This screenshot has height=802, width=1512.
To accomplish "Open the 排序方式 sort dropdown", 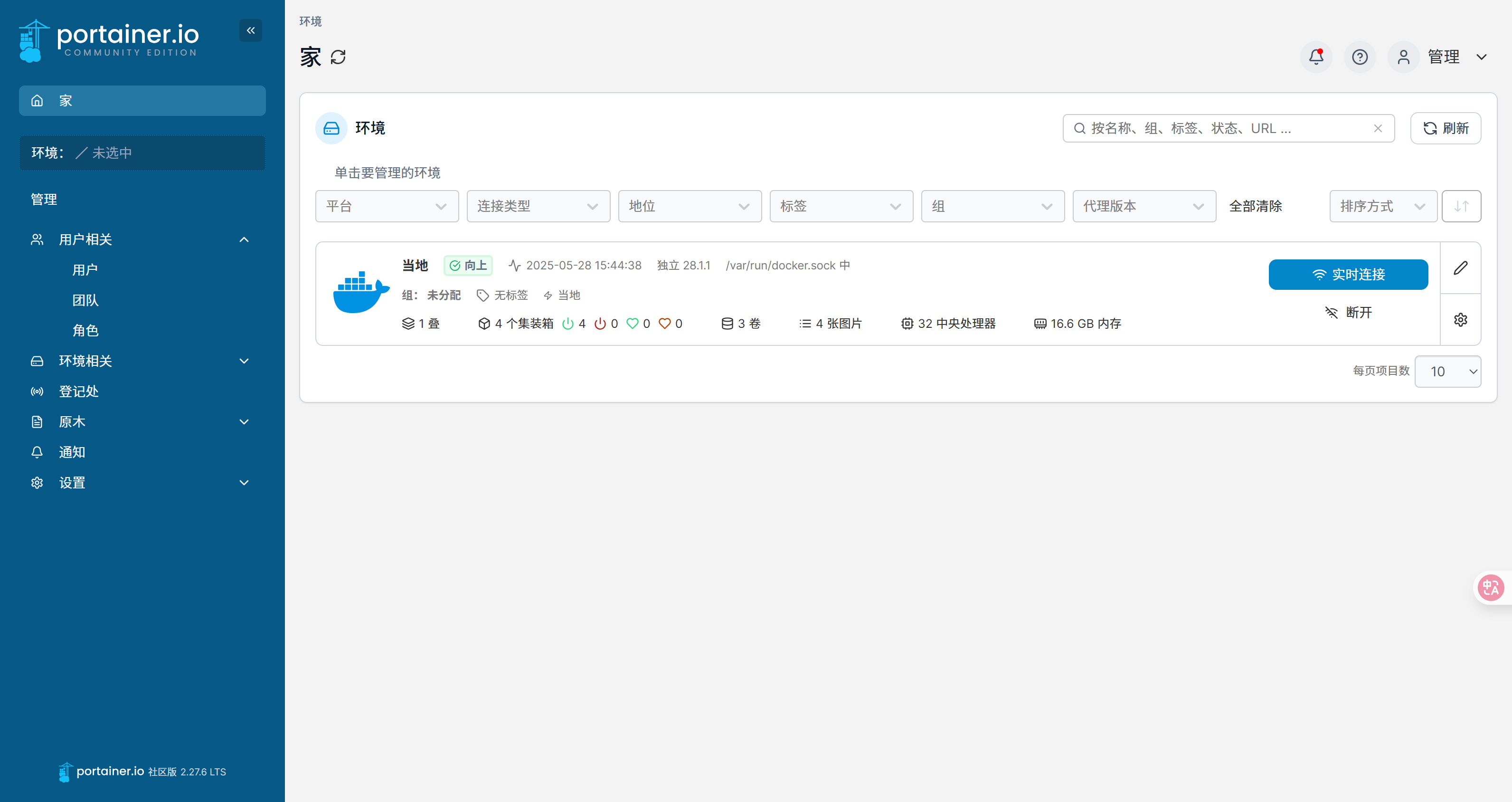I will pos(1383,206).
